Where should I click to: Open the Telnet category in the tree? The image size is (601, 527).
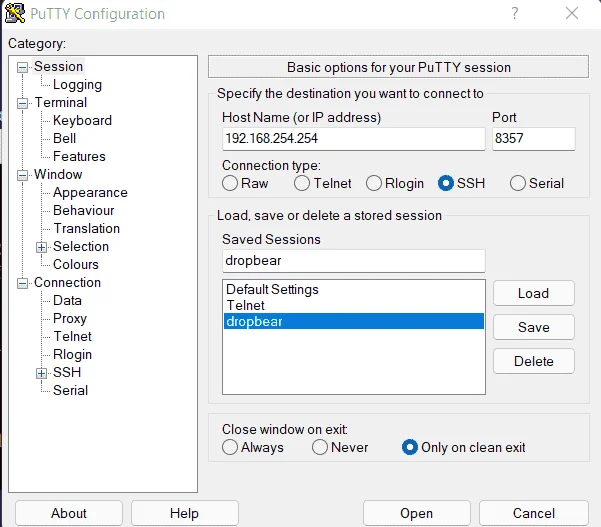(72, 337)
